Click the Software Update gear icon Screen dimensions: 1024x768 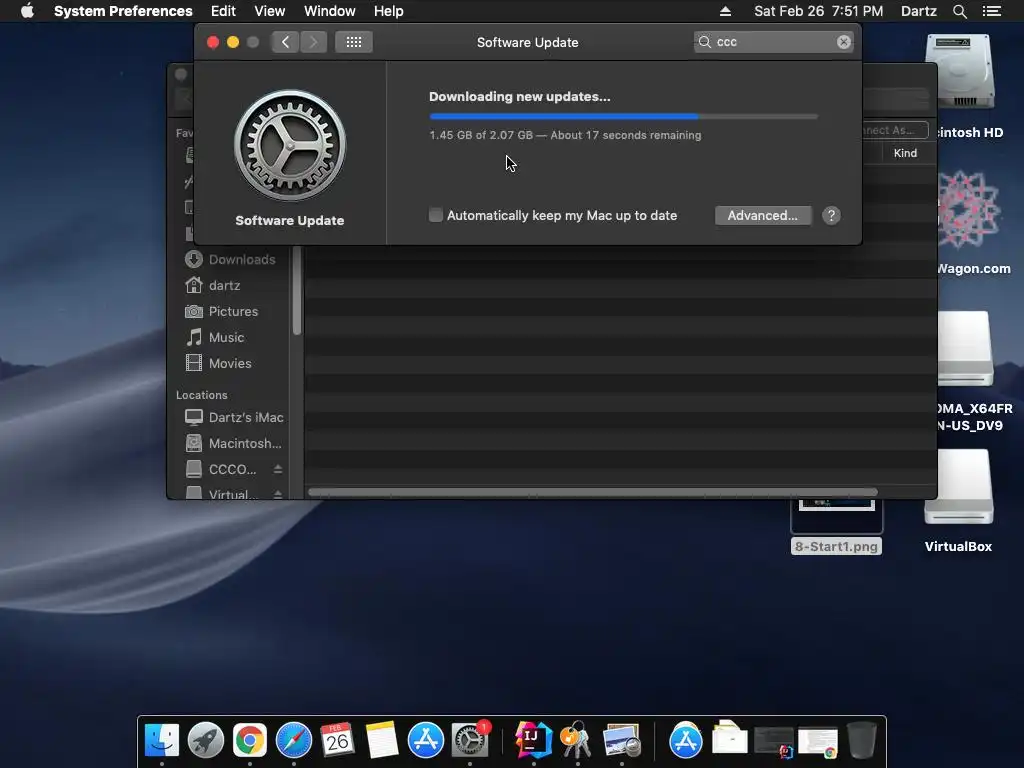290,145
